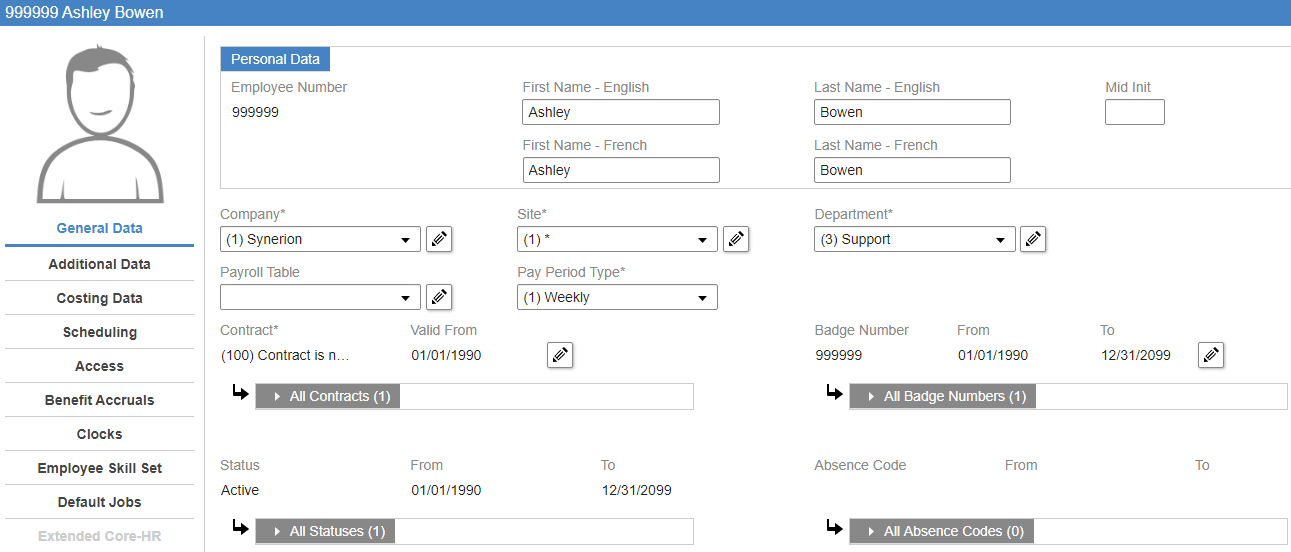Open the empty Payroll Table dropdown
Image resolution: width=1291 pixels, height=552 pixels.
coord(320,298)
